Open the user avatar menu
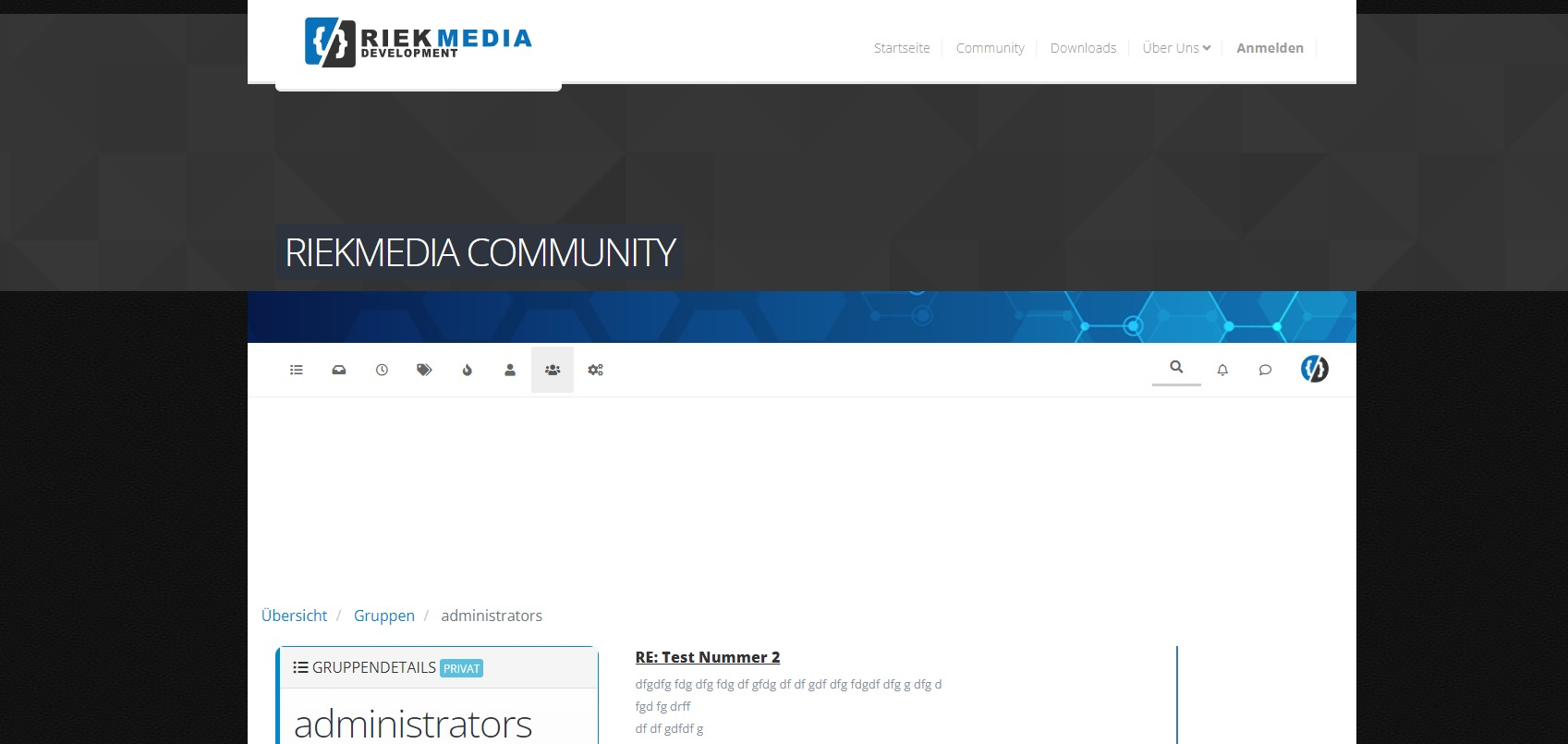This screenshot has width=1568, height=744. click(x=1314, y=369)
